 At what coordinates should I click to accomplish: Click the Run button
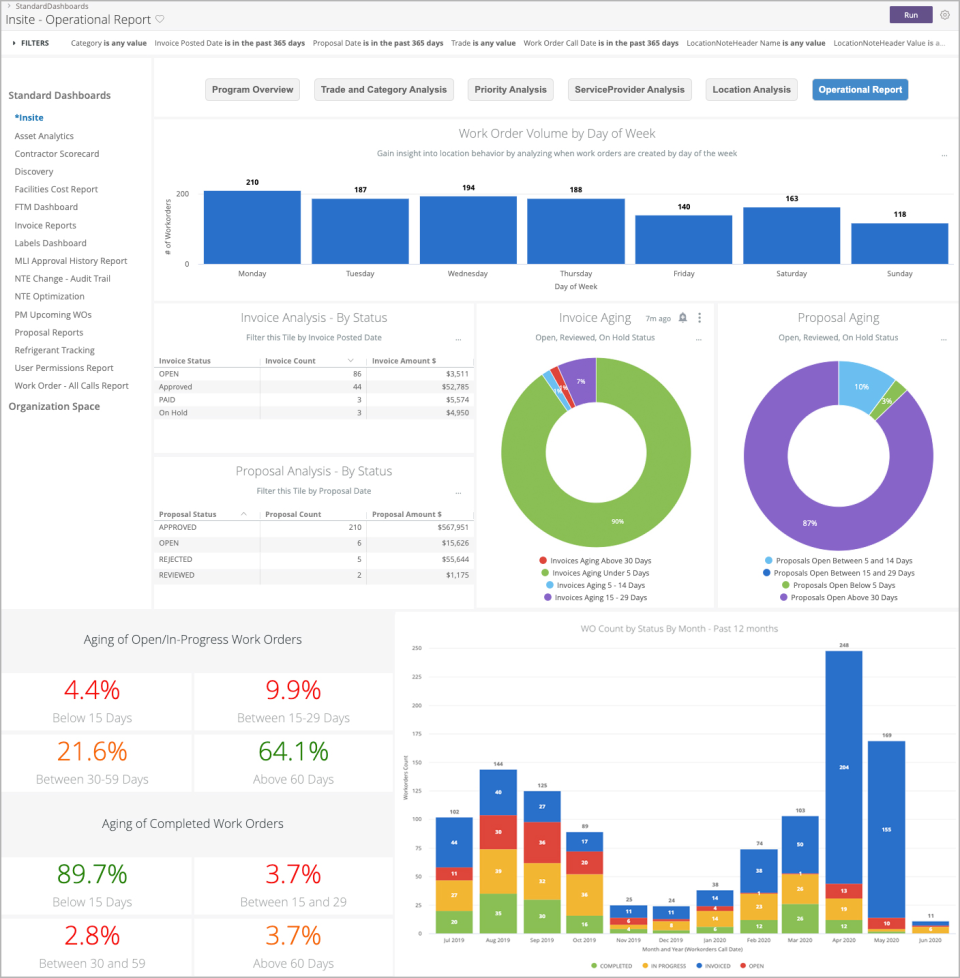(x=911, y=15)
